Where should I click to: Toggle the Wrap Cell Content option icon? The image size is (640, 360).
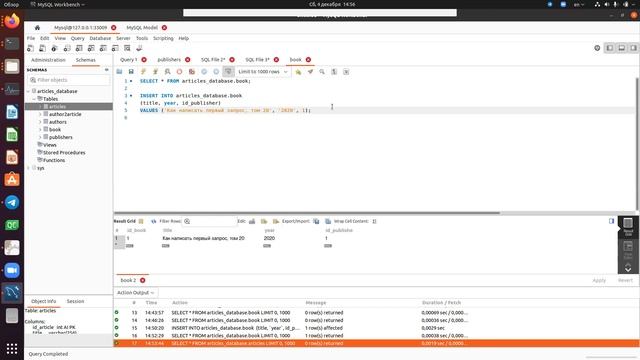tap(374, 221)
